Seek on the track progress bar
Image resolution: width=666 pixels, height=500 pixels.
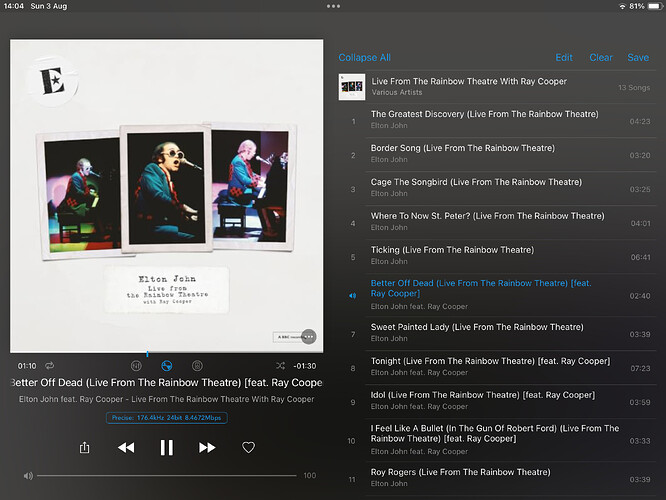(x=166, y=353)
